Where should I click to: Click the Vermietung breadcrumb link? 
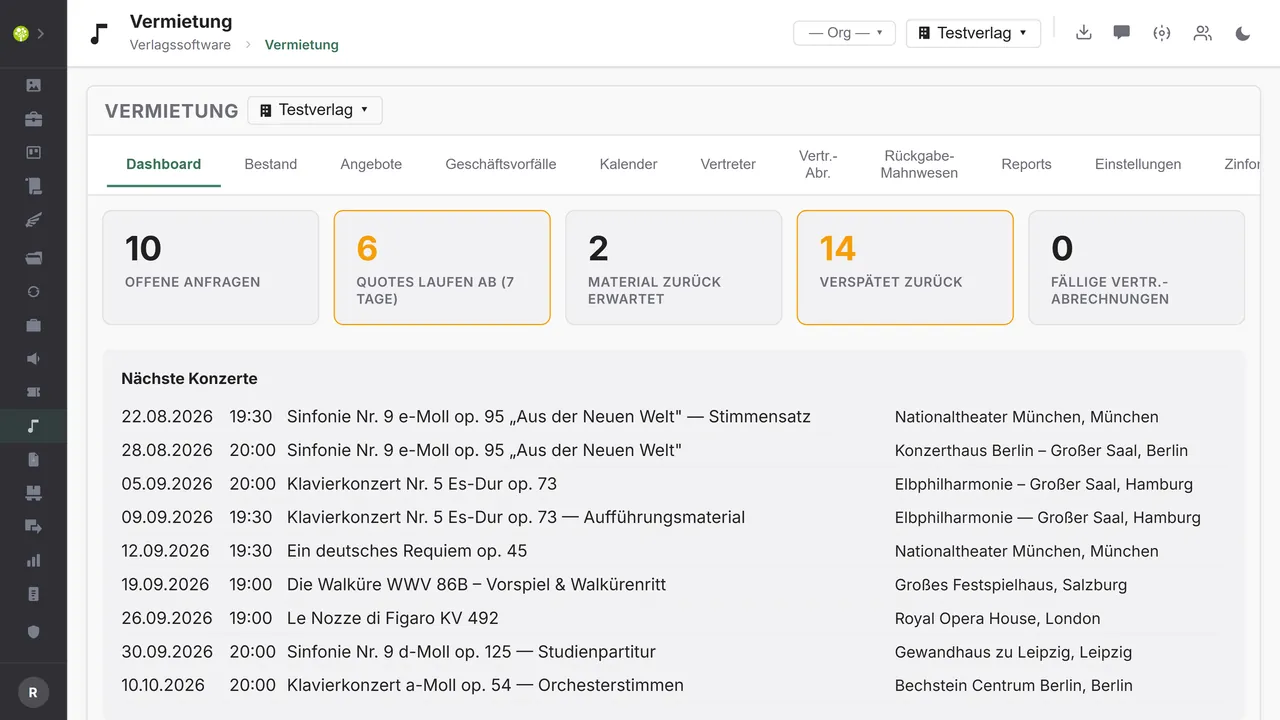302,45
